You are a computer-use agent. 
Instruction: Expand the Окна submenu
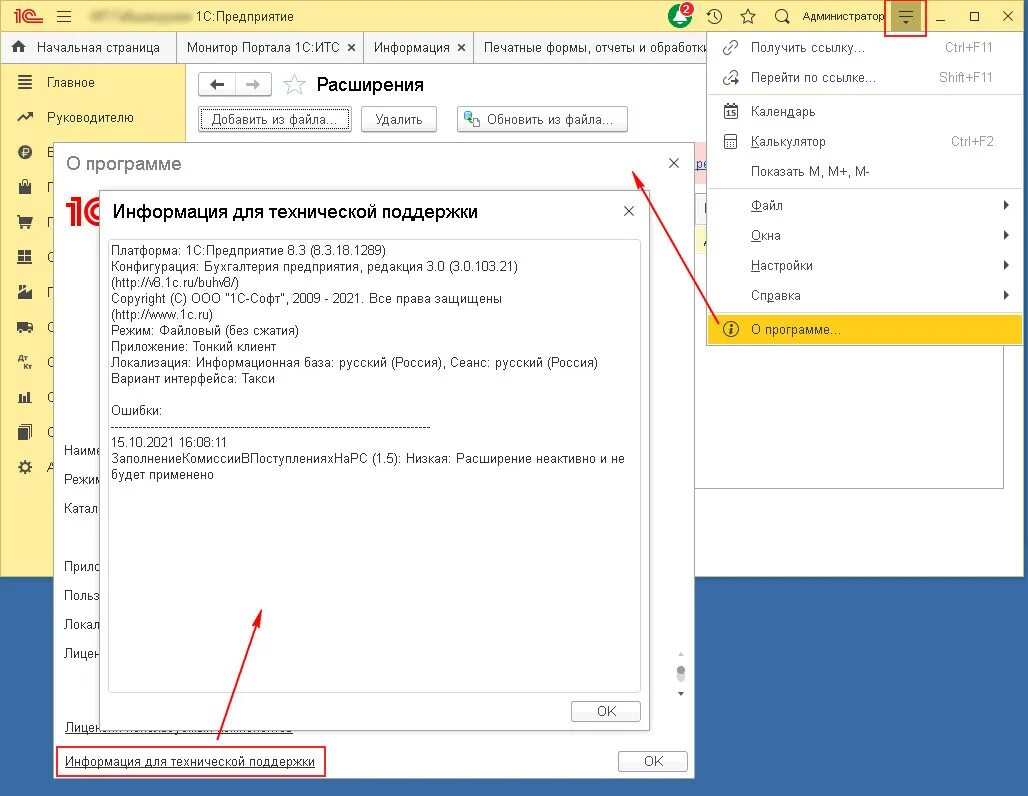click(865, 235)
